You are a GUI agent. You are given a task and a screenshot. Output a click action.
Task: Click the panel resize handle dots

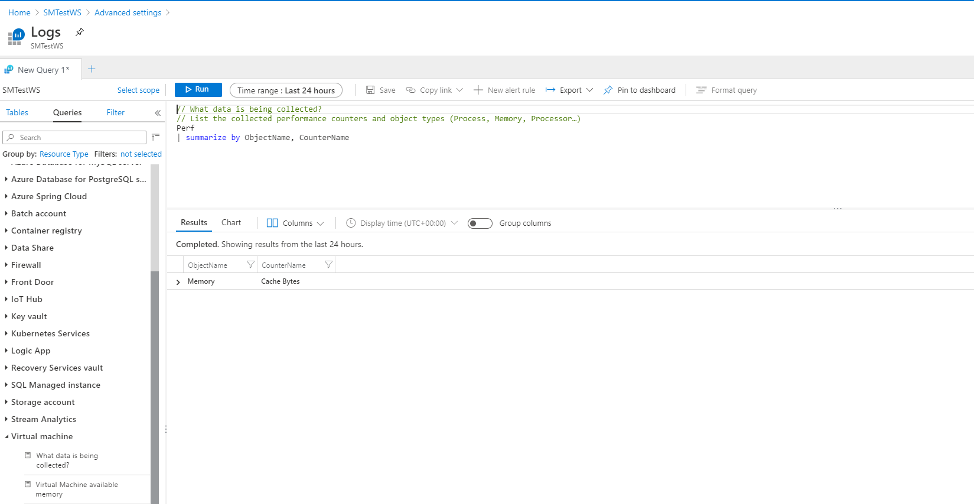click(165, 429)
